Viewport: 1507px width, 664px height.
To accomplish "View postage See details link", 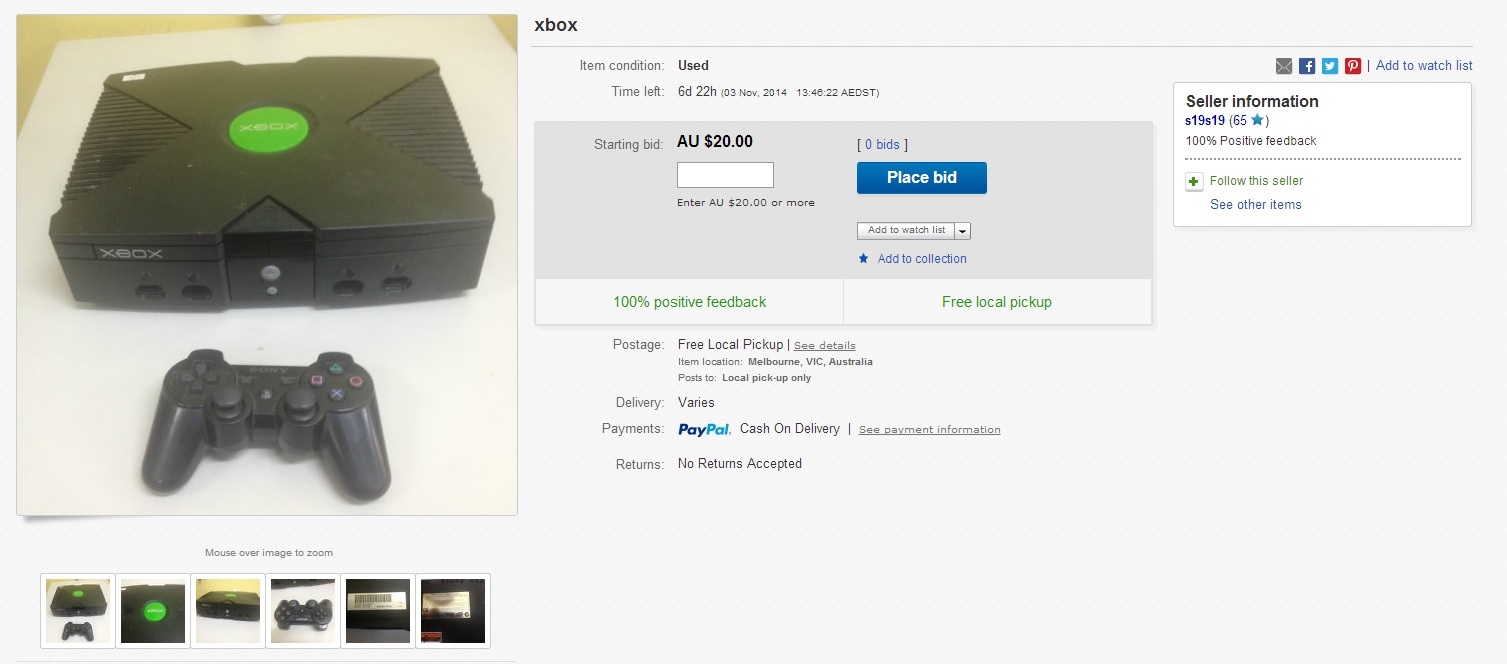I will click(825, 346).
